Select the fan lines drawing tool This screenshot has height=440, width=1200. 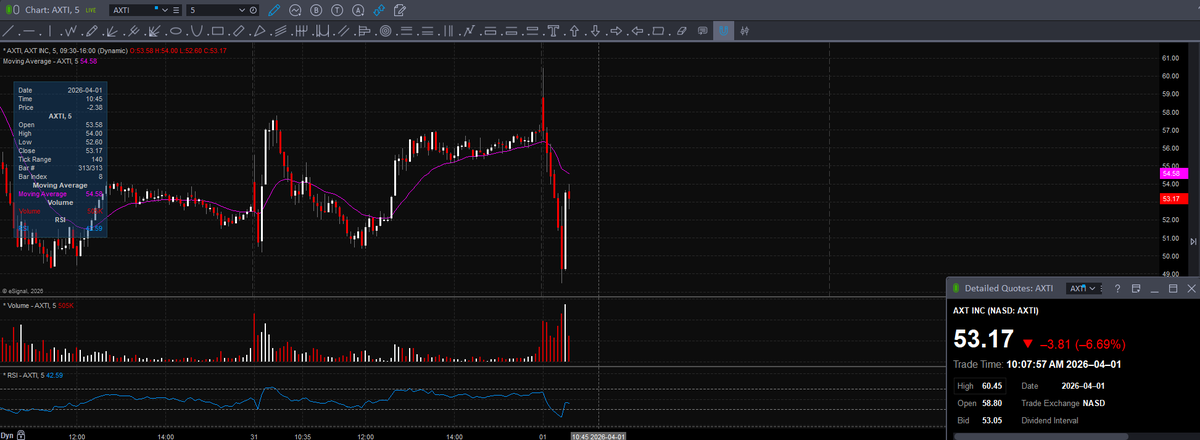[111, 31]
